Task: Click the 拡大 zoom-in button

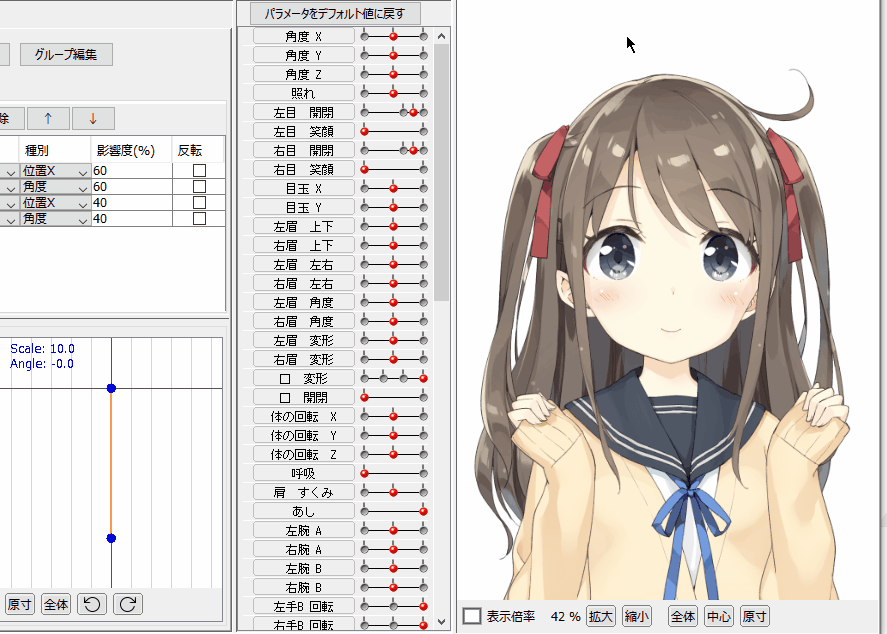Action: pos(600,616)
